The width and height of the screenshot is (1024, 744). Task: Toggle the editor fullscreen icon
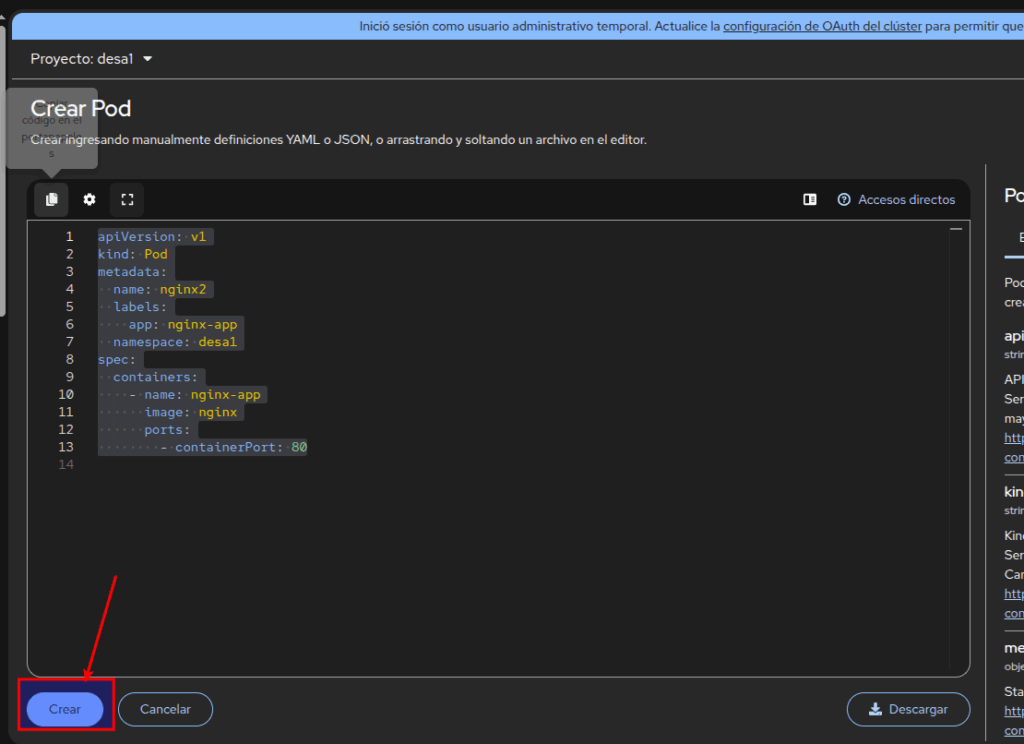coord(127,200)
